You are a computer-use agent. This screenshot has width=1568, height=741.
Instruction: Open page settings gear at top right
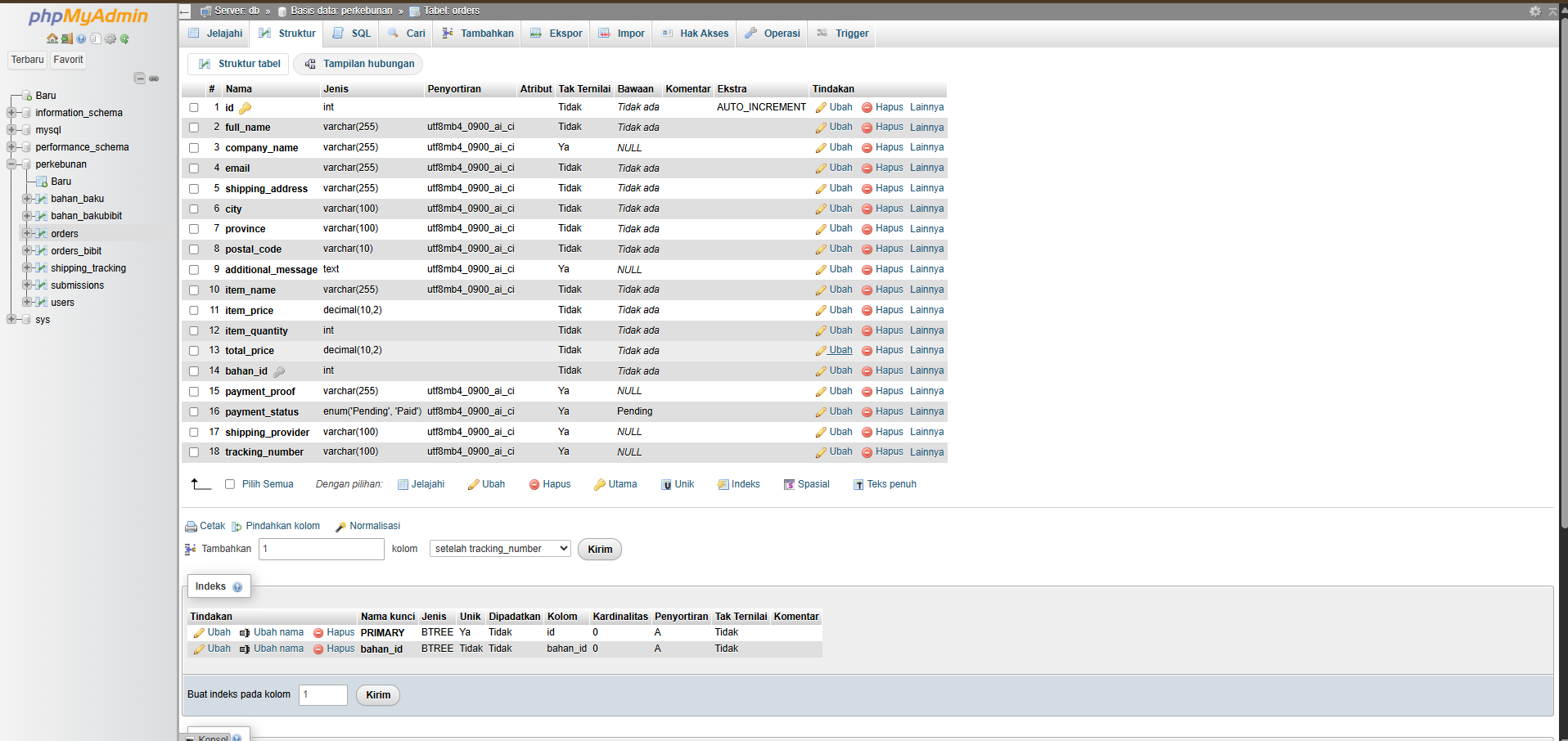1535,11
